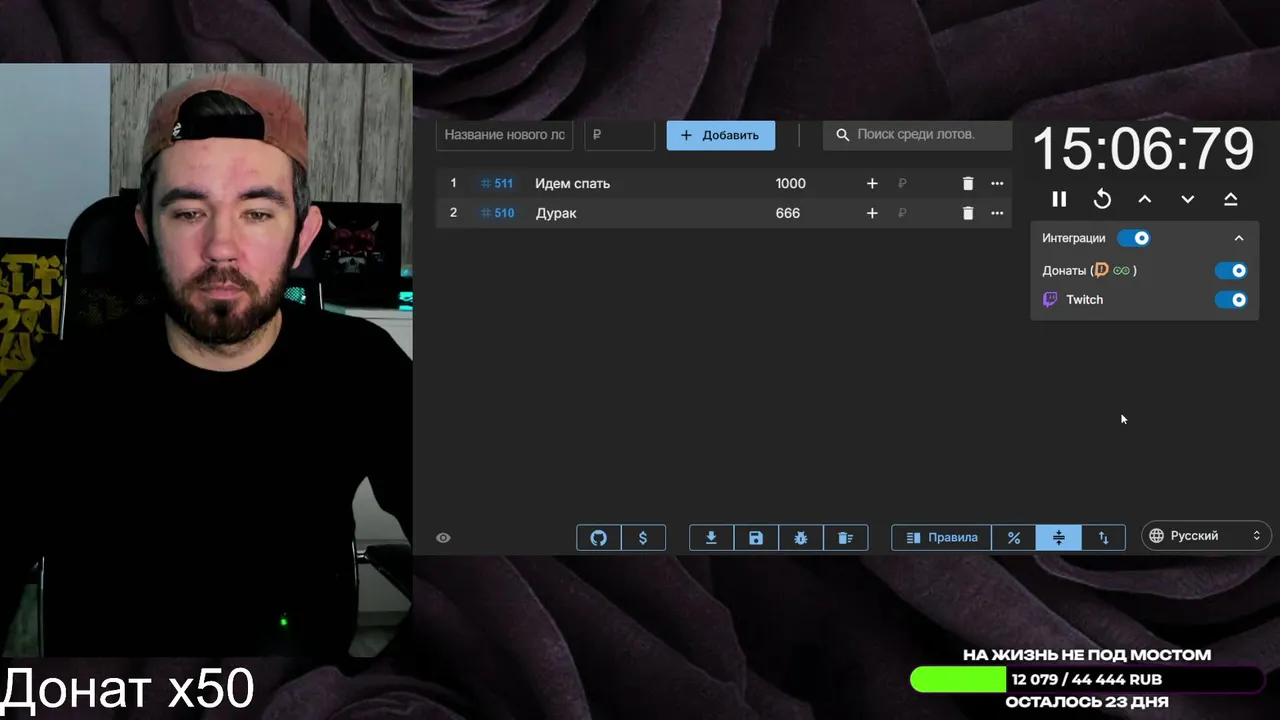Select the Дурак lot name
Screen dimensions: 1280x720
[x=556, y=213]
